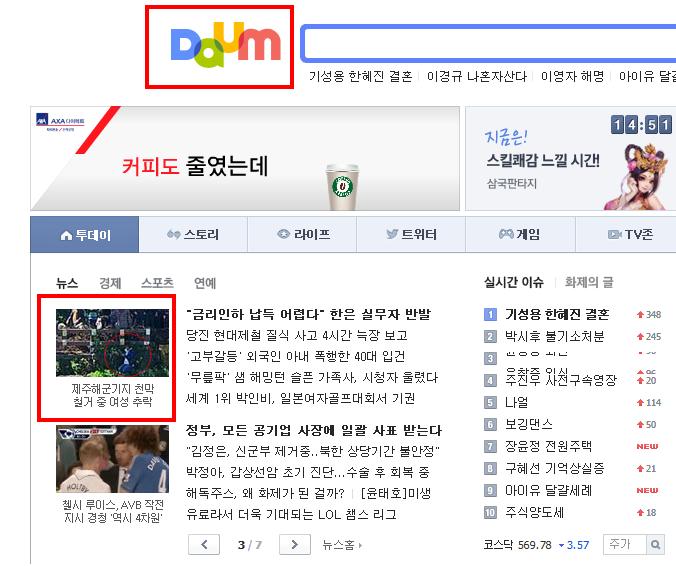Screen dimensions: 676x566
Task: Select the 경제 news category
Action: (x=110, y=283)
